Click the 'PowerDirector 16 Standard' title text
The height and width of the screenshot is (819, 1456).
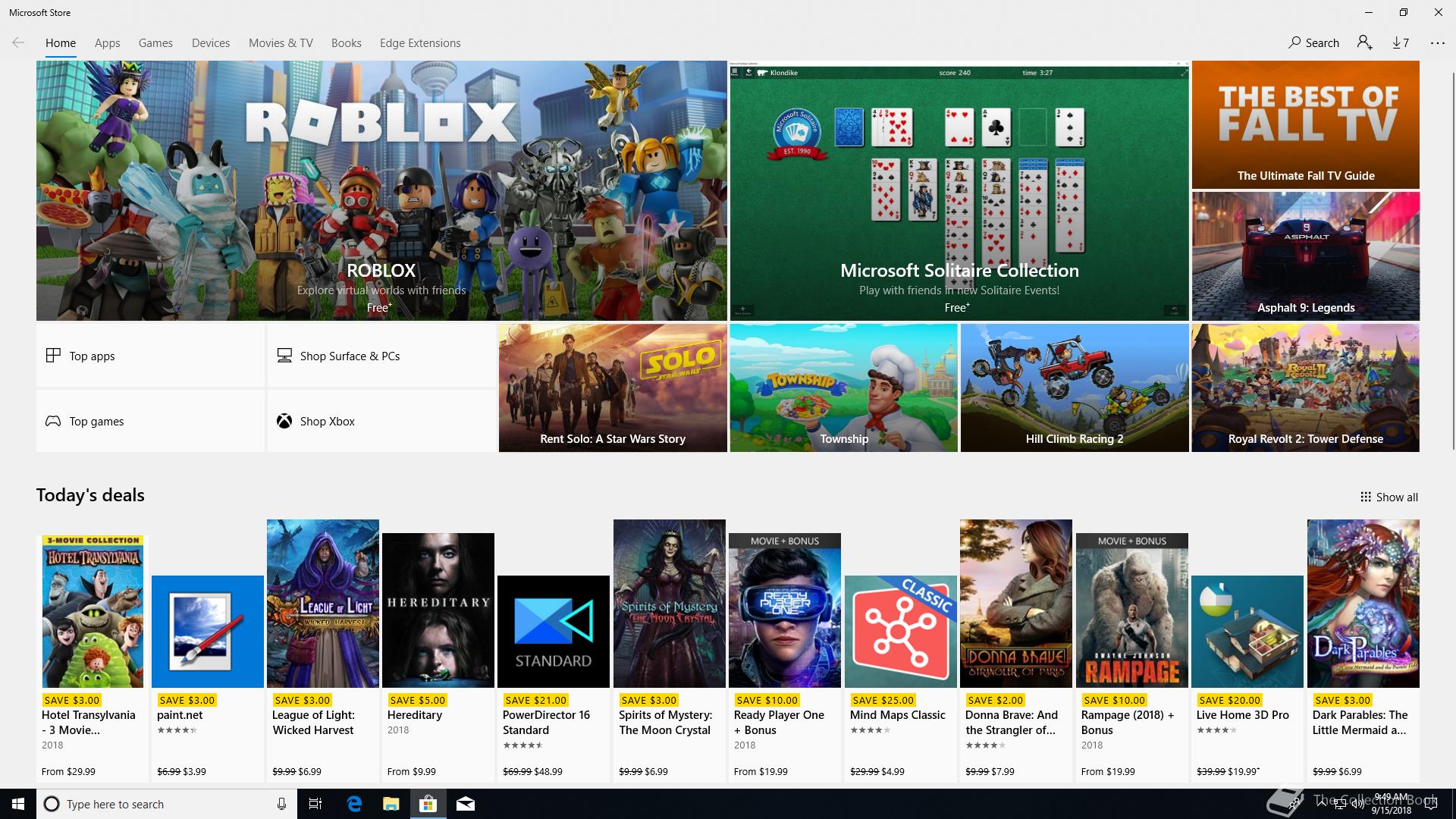pyautogui.click(x=546, y=722)
